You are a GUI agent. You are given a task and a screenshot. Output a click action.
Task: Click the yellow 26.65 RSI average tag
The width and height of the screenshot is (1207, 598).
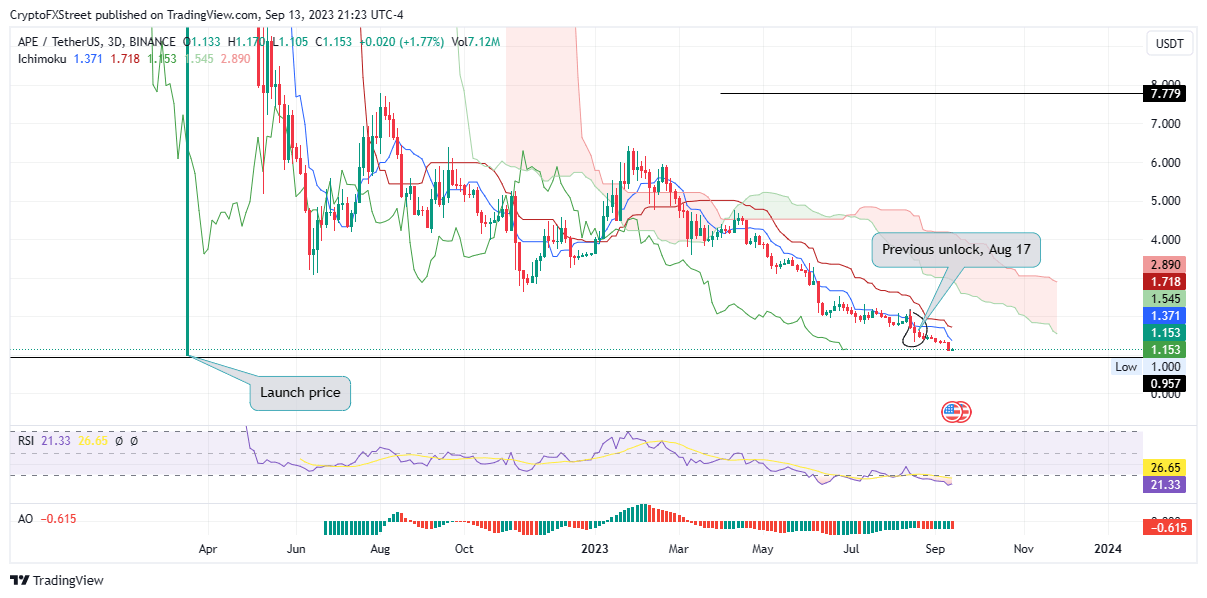point(1164,467)
